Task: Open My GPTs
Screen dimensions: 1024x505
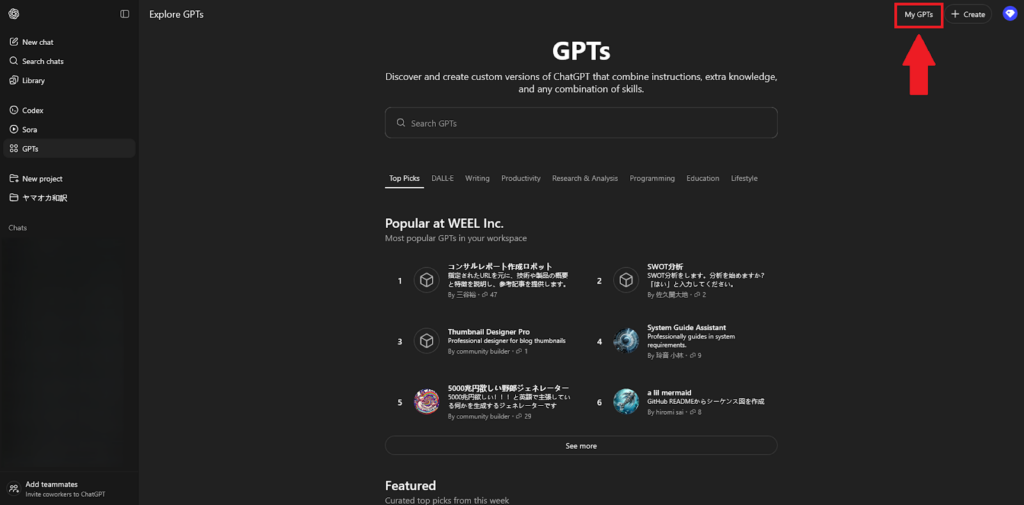Action: pos(918,14)
